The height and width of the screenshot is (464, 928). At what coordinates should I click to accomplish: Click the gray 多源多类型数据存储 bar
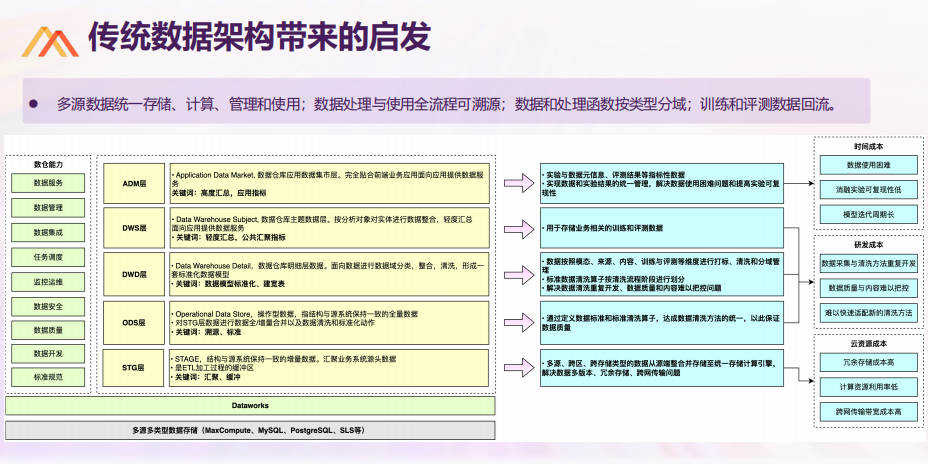(x=250, y=430)
